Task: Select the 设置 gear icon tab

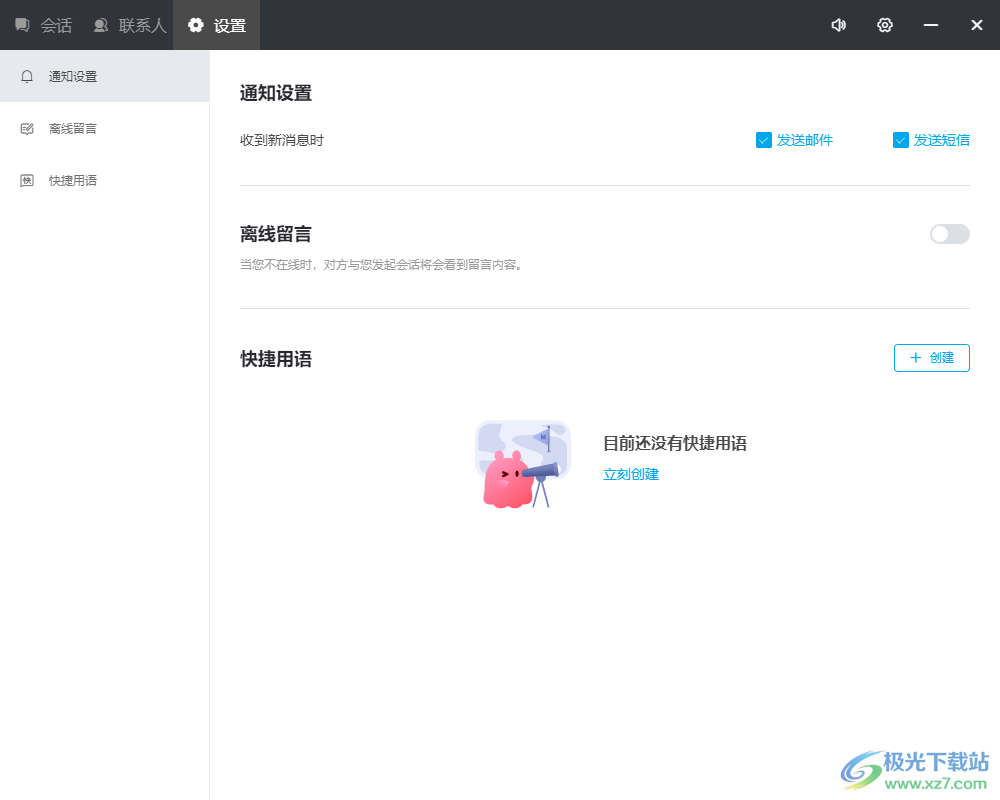Action: 196,25
